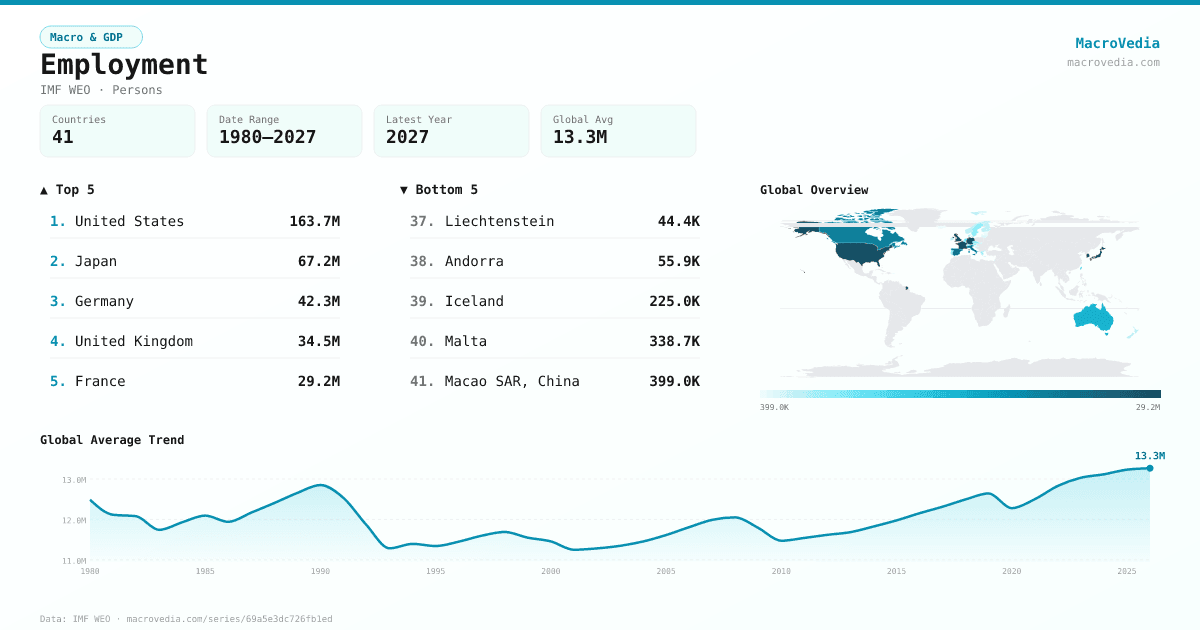Click the 55.9K value
Viewport: 1200px width, 630px height.
tap(678, 261)
